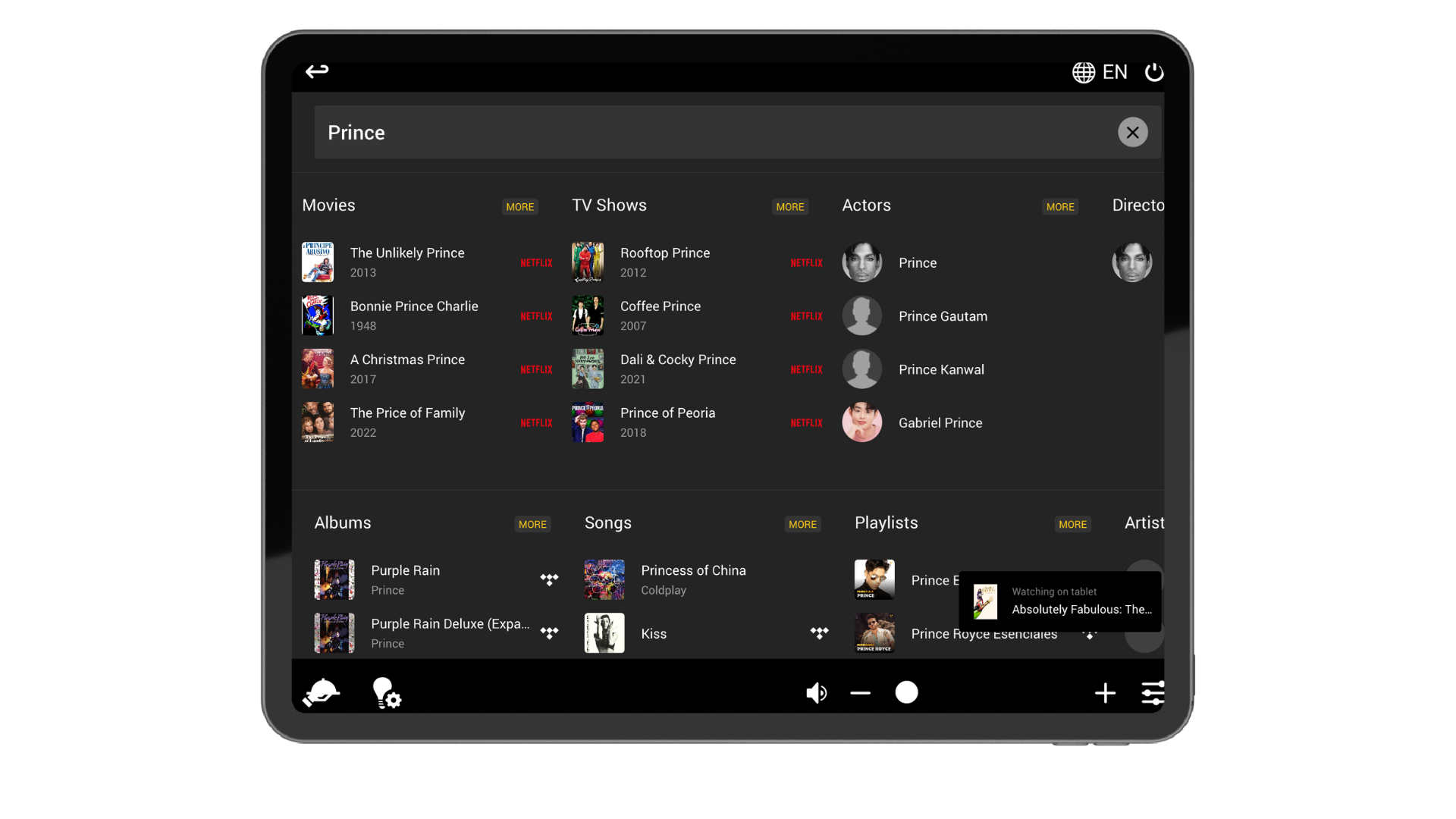The height and width of the screenshot is (819, 1456).
Task: Select the 'Princess of China' song title
Action: pos(693,570)
